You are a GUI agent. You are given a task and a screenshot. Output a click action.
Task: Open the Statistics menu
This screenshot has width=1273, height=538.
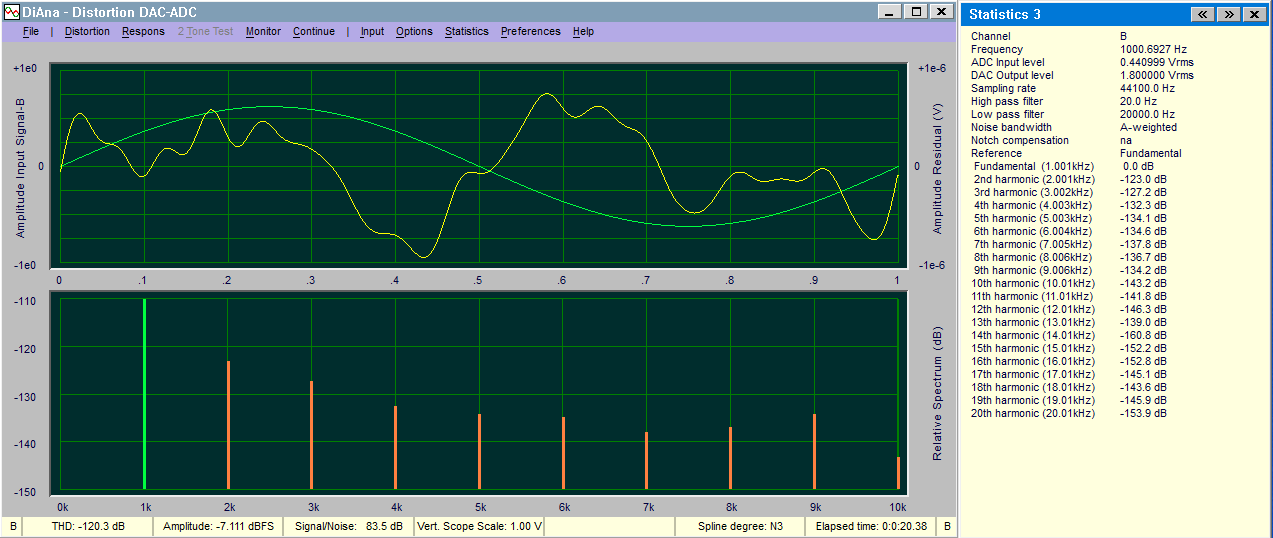[467, 31]
